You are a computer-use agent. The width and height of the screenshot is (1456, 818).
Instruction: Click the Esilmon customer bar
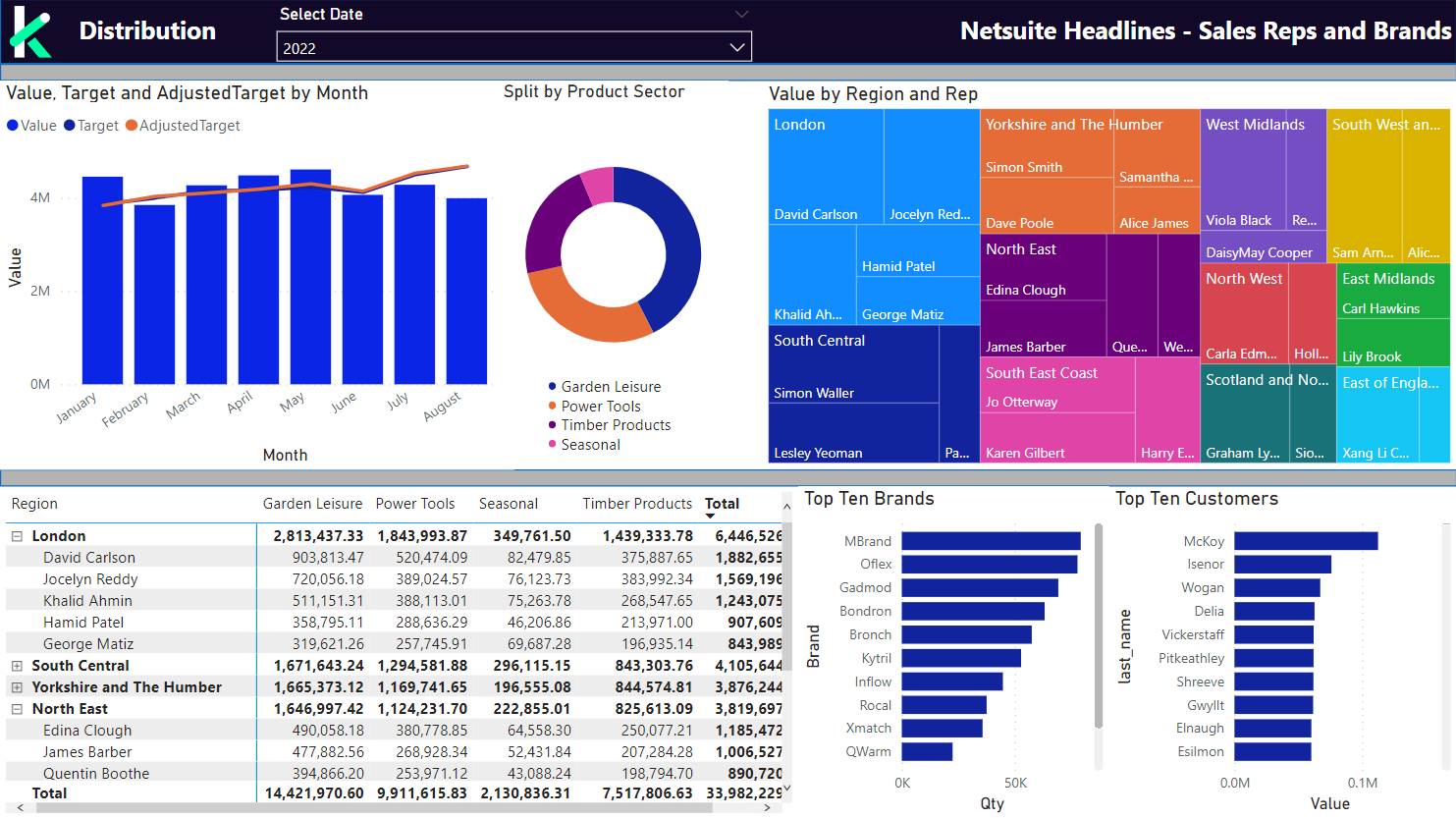[1273, 751]
